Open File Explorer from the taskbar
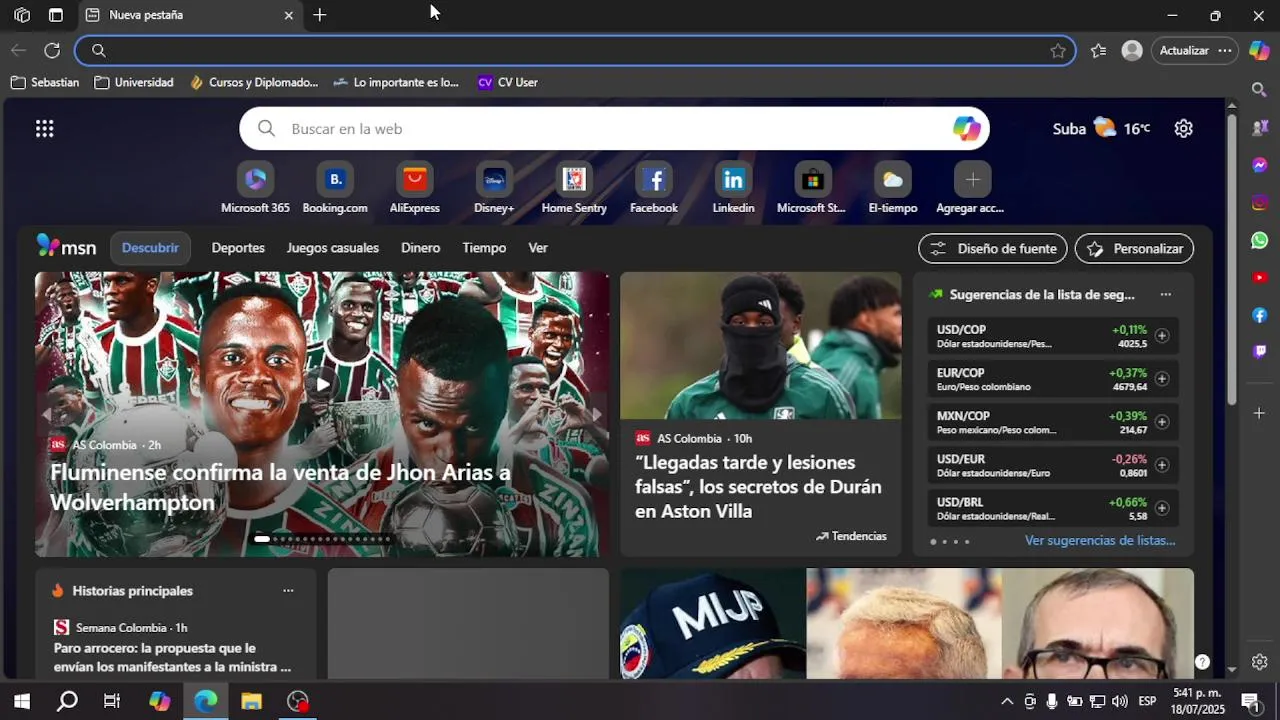Viewport: 1280px width, 720px height. [x=251, y=701]
